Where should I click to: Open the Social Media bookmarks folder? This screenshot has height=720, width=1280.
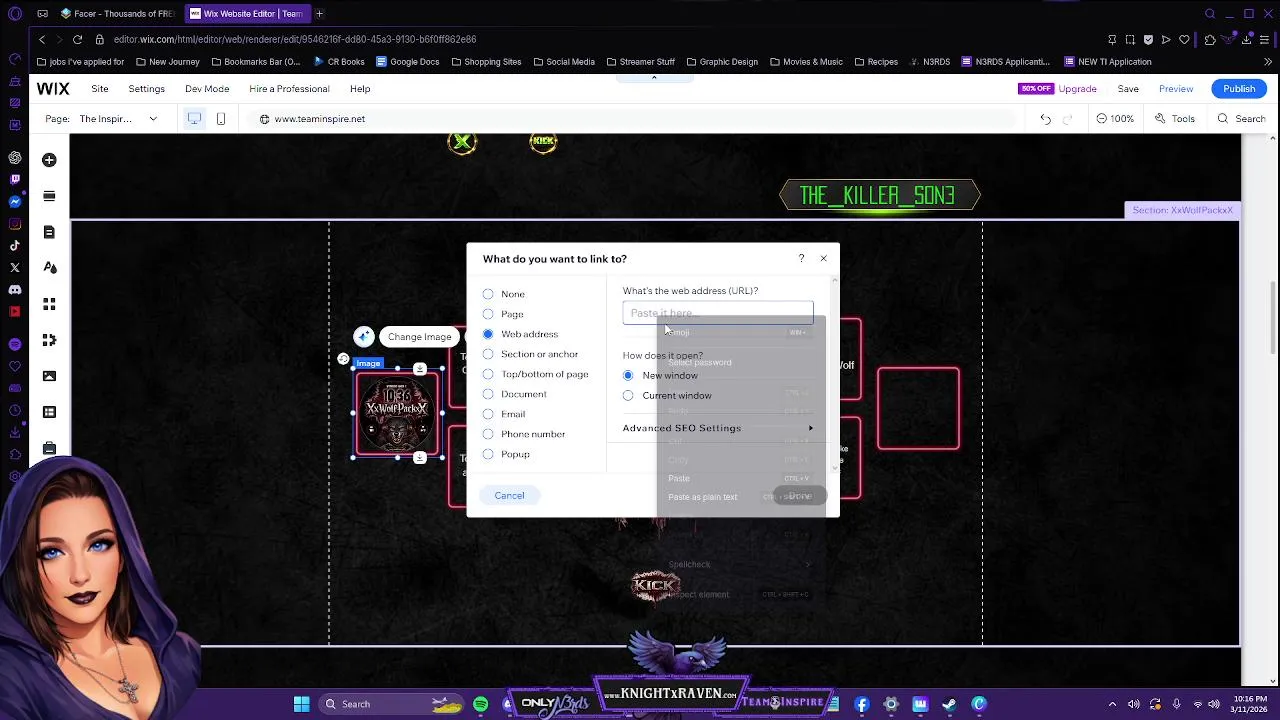tap(563, 62)
